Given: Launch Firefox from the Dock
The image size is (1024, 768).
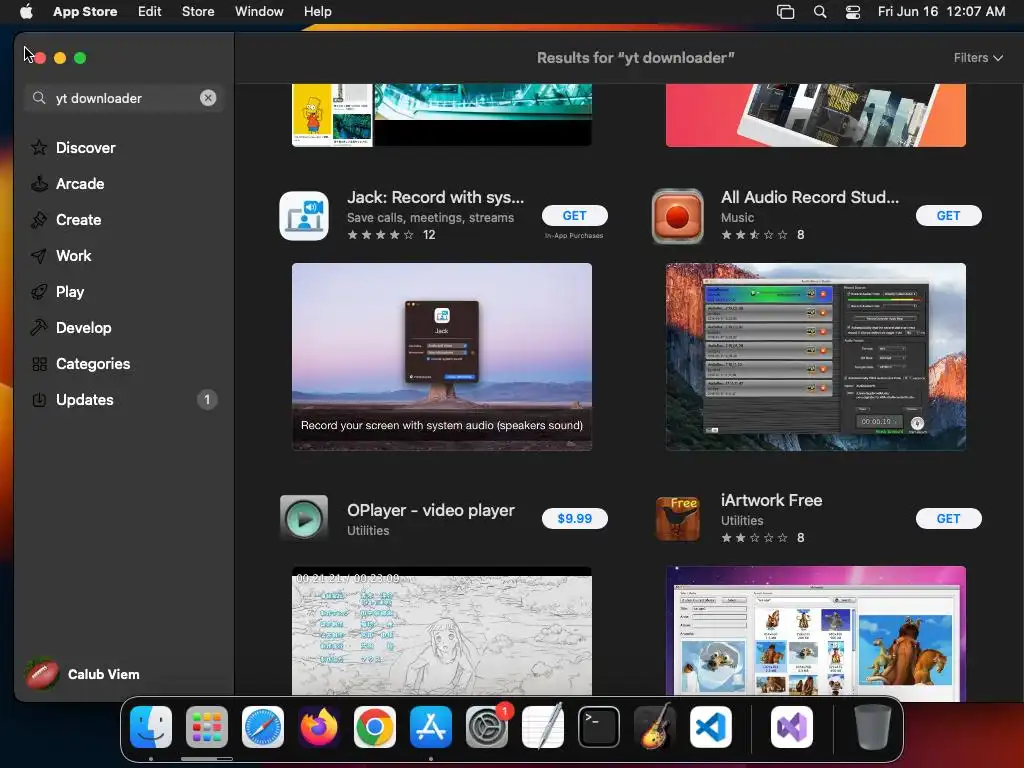Looking at the screenshot, I should [319, 727].
